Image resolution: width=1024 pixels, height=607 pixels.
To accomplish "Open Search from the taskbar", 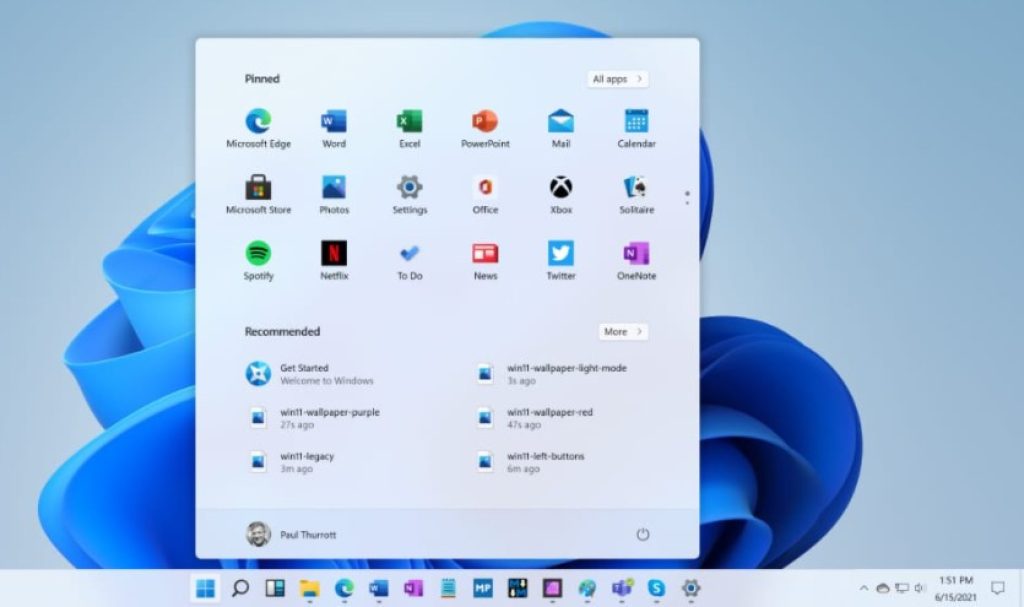I will pyautogui.click(x=240, y=589).
